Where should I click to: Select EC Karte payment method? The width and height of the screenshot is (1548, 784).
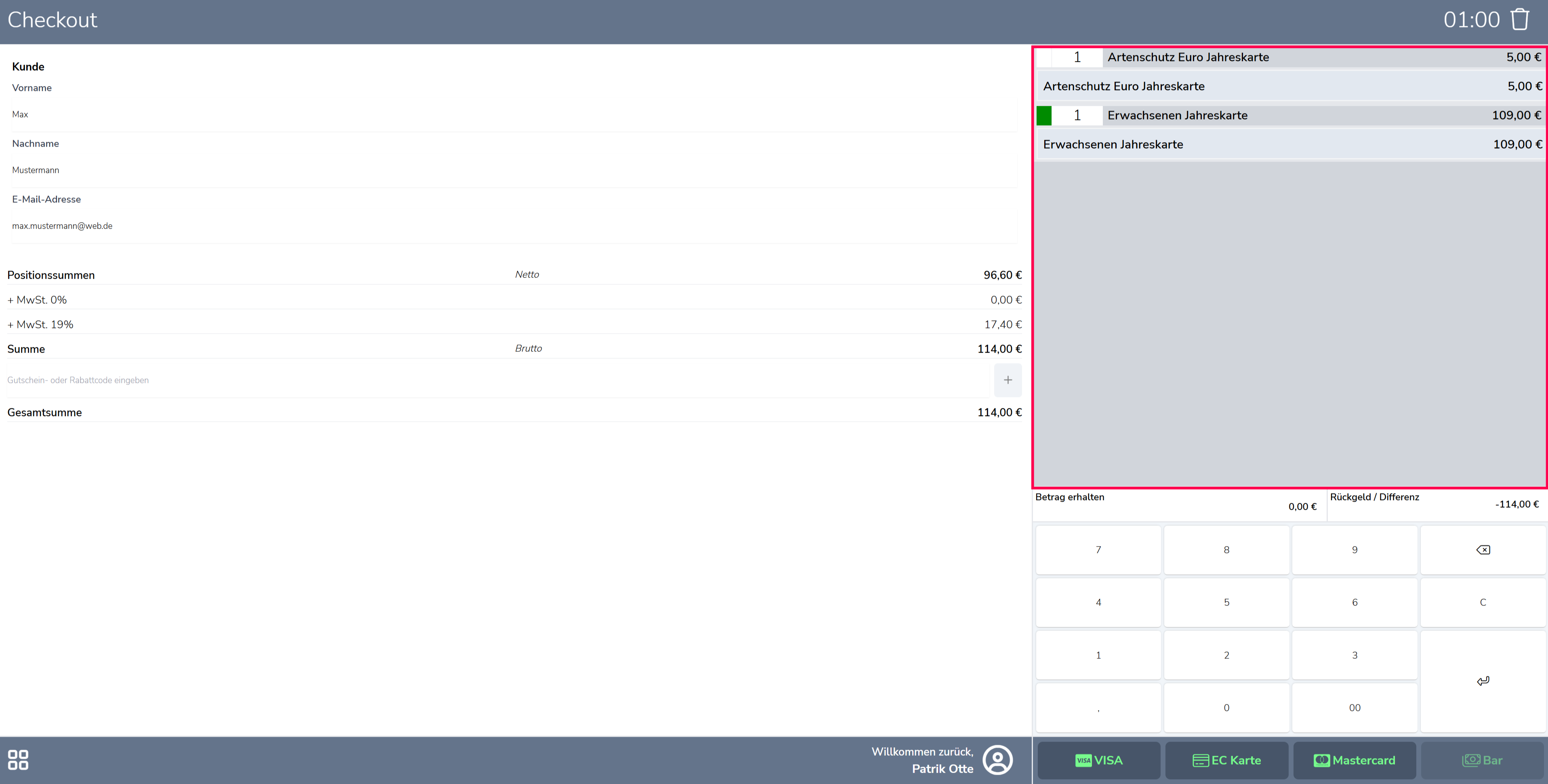pos(1226,760)
